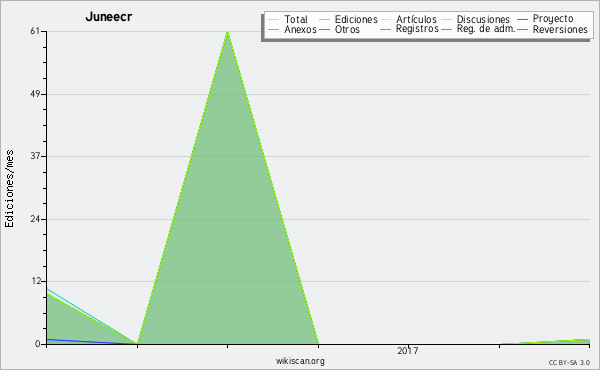Screen dimensions: 600x370
Task: Click the y-axis value 0
Action: coord(38,344)
